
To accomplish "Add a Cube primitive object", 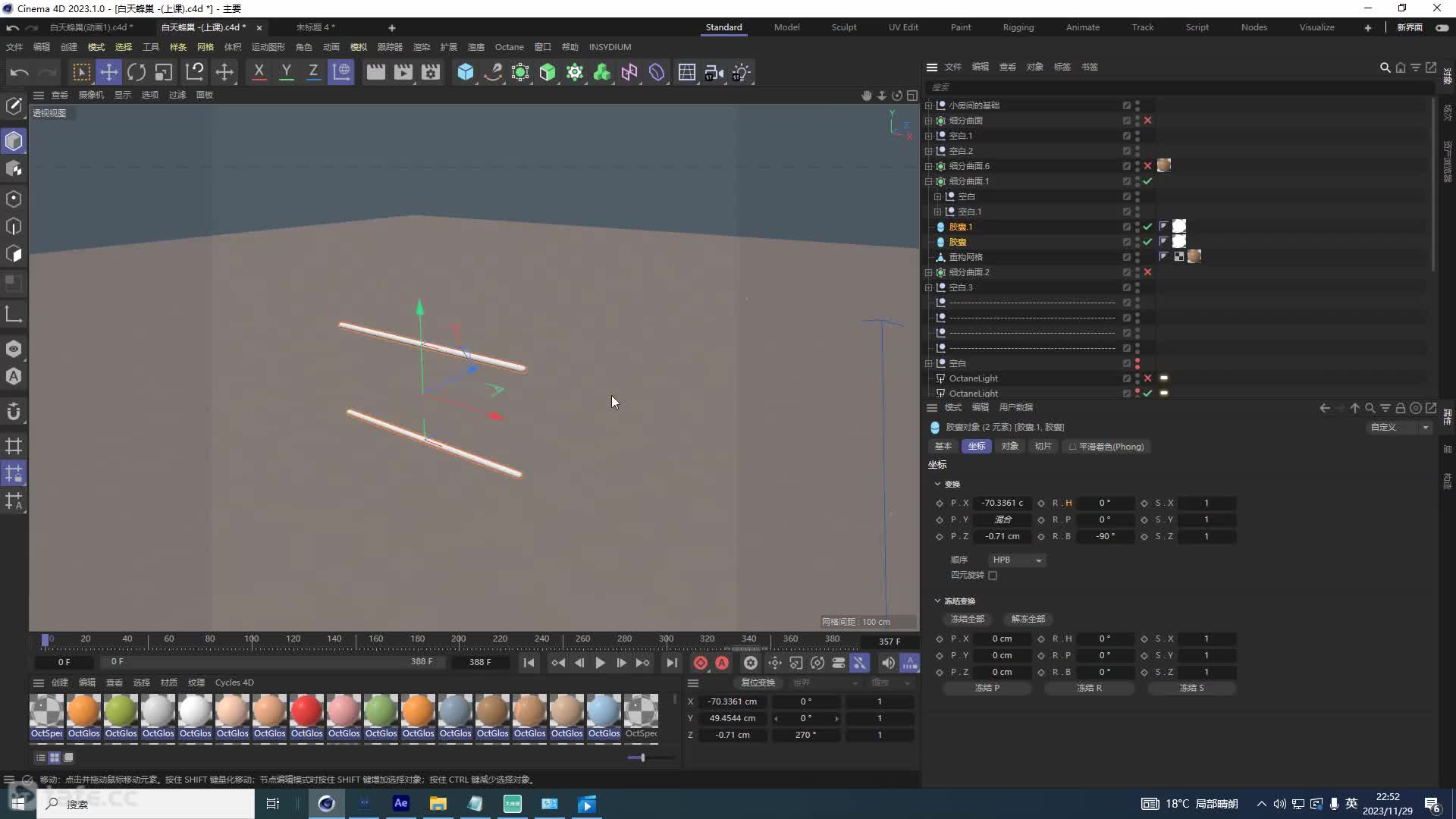I will tap(466, 72).
